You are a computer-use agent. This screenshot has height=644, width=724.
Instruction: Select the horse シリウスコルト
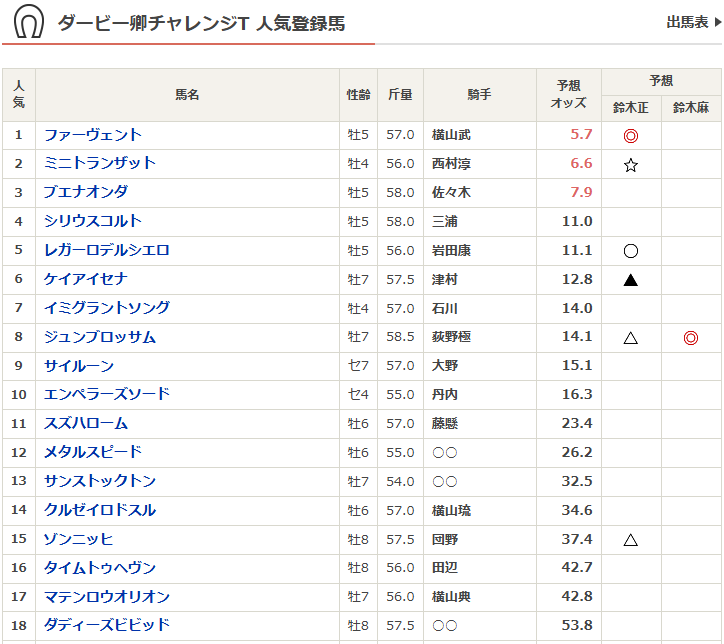pyautogui.click(x=93, y=221)
